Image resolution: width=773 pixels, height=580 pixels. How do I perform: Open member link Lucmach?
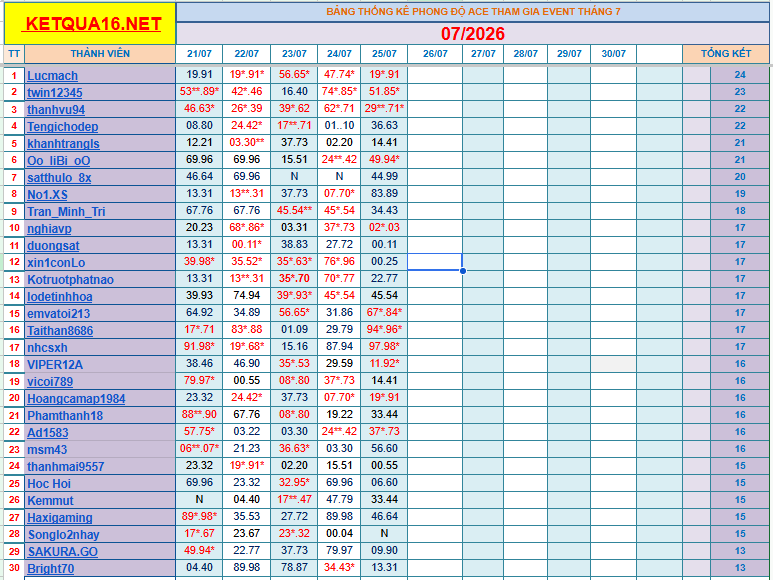(52, 76)
